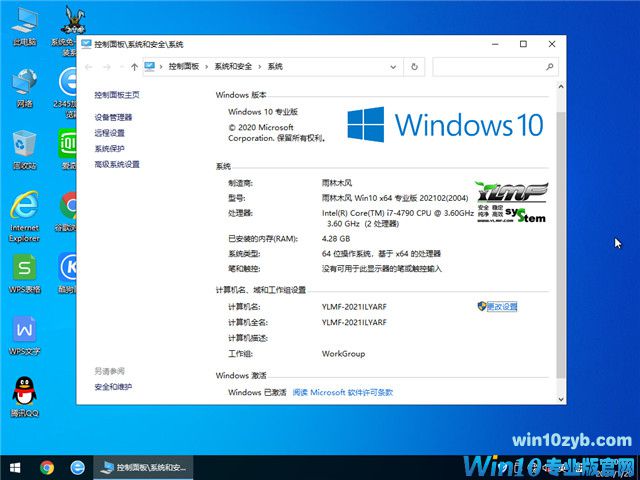Go back in the Control Panel window

pos(89,67)
